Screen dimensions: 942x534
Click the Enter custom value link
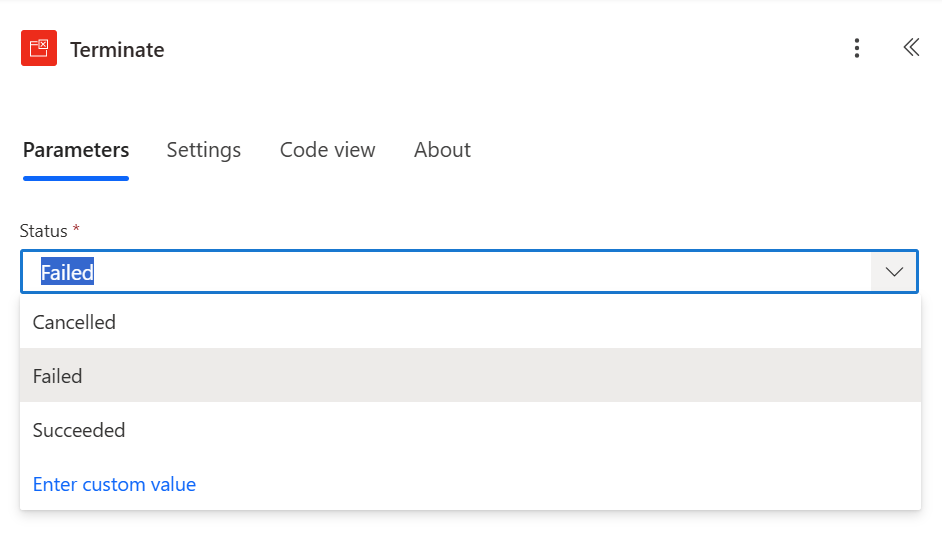(114, 484)
